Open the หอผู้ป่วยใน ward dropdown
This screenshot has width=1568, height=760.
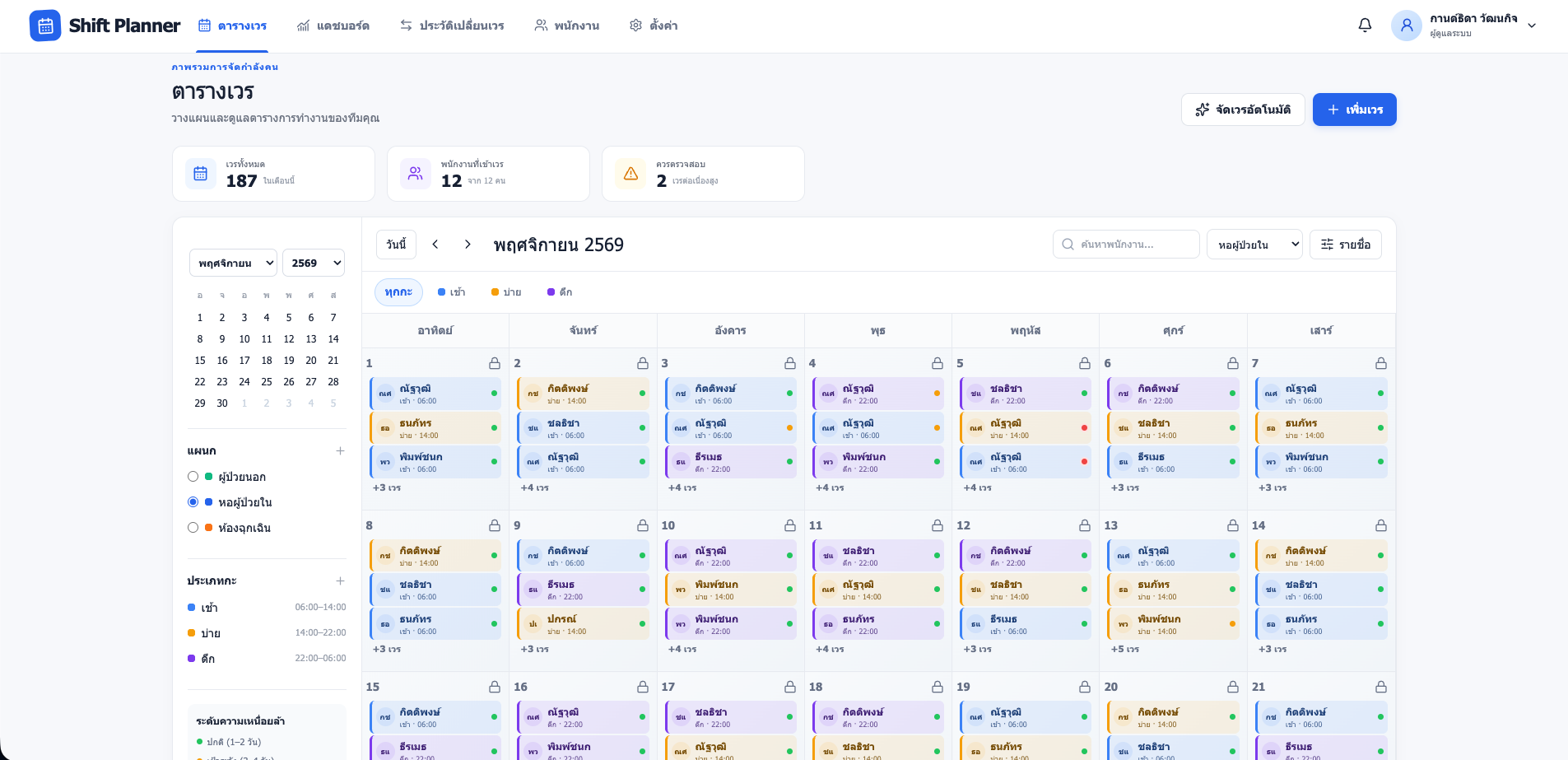click(x=1254, y=245)
